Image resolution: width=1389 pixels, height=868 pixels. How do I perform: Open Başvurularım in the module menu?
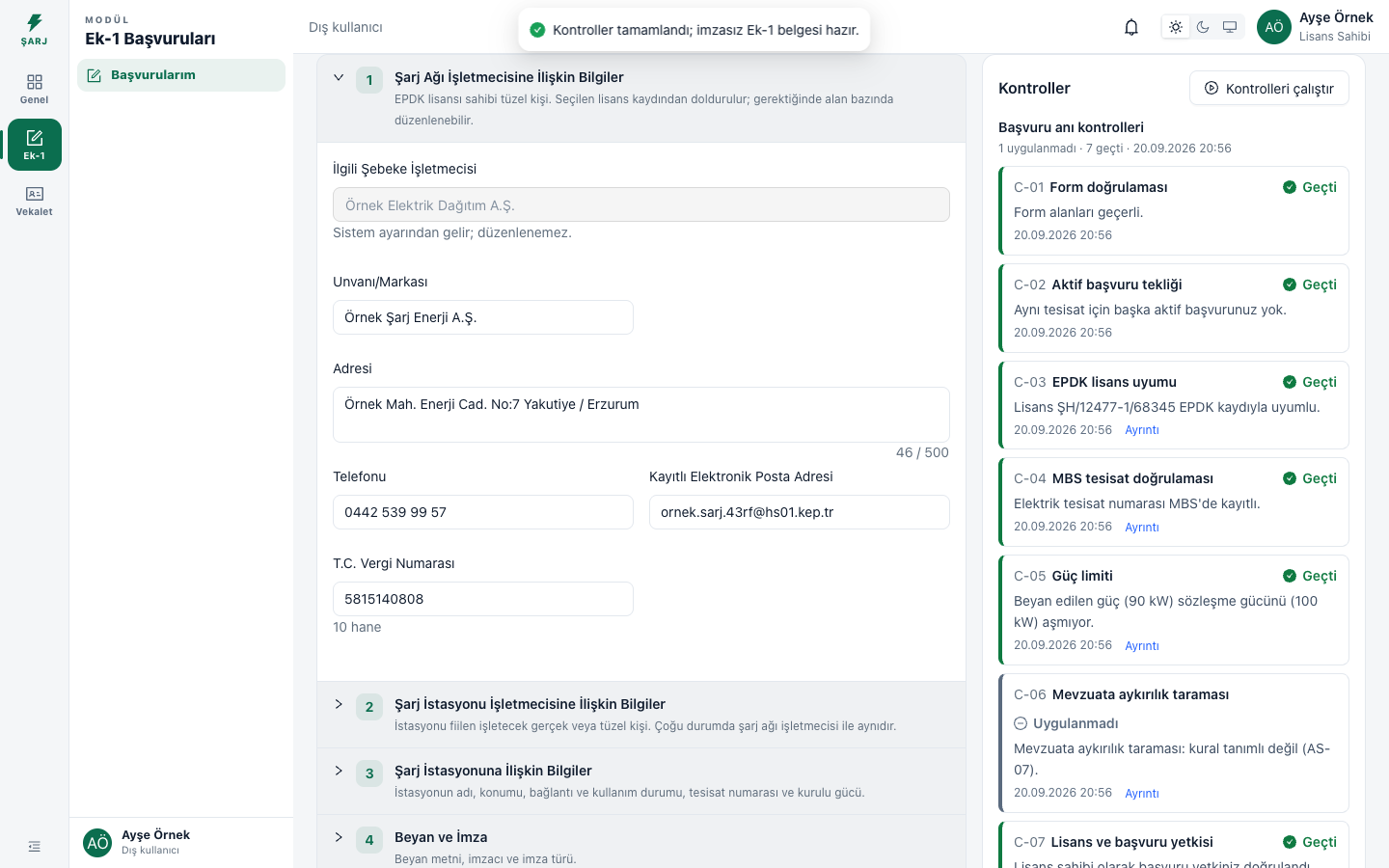(181, 75)
